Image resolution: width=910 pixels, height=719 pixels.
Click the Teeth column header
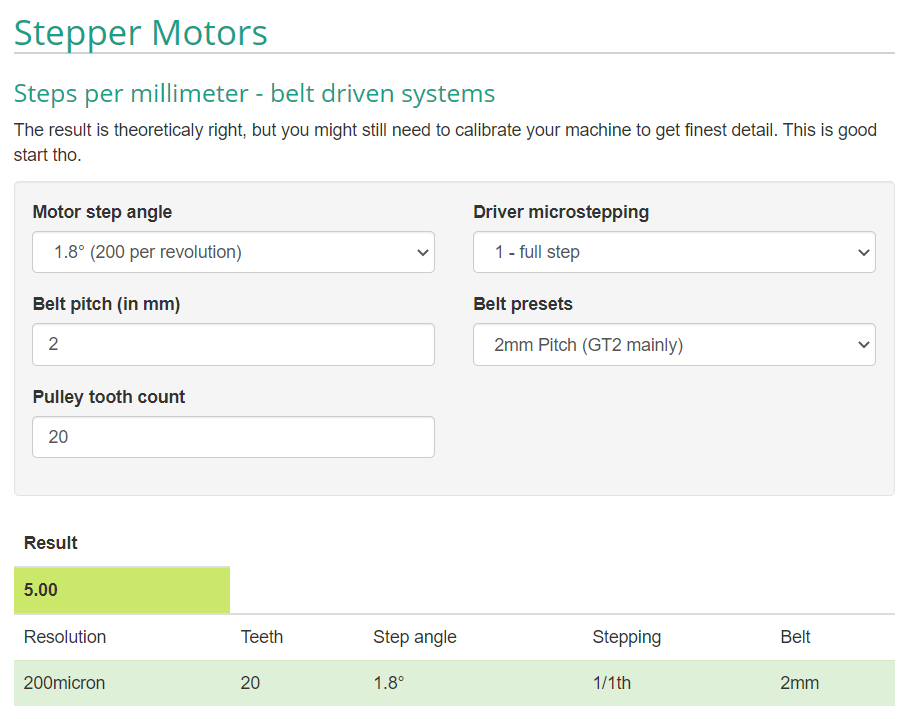[x=262, y=637]
